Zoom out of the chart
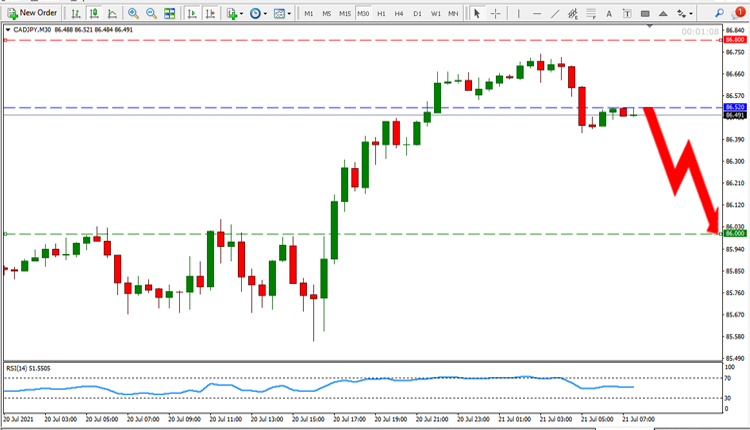 click(151, 13)
